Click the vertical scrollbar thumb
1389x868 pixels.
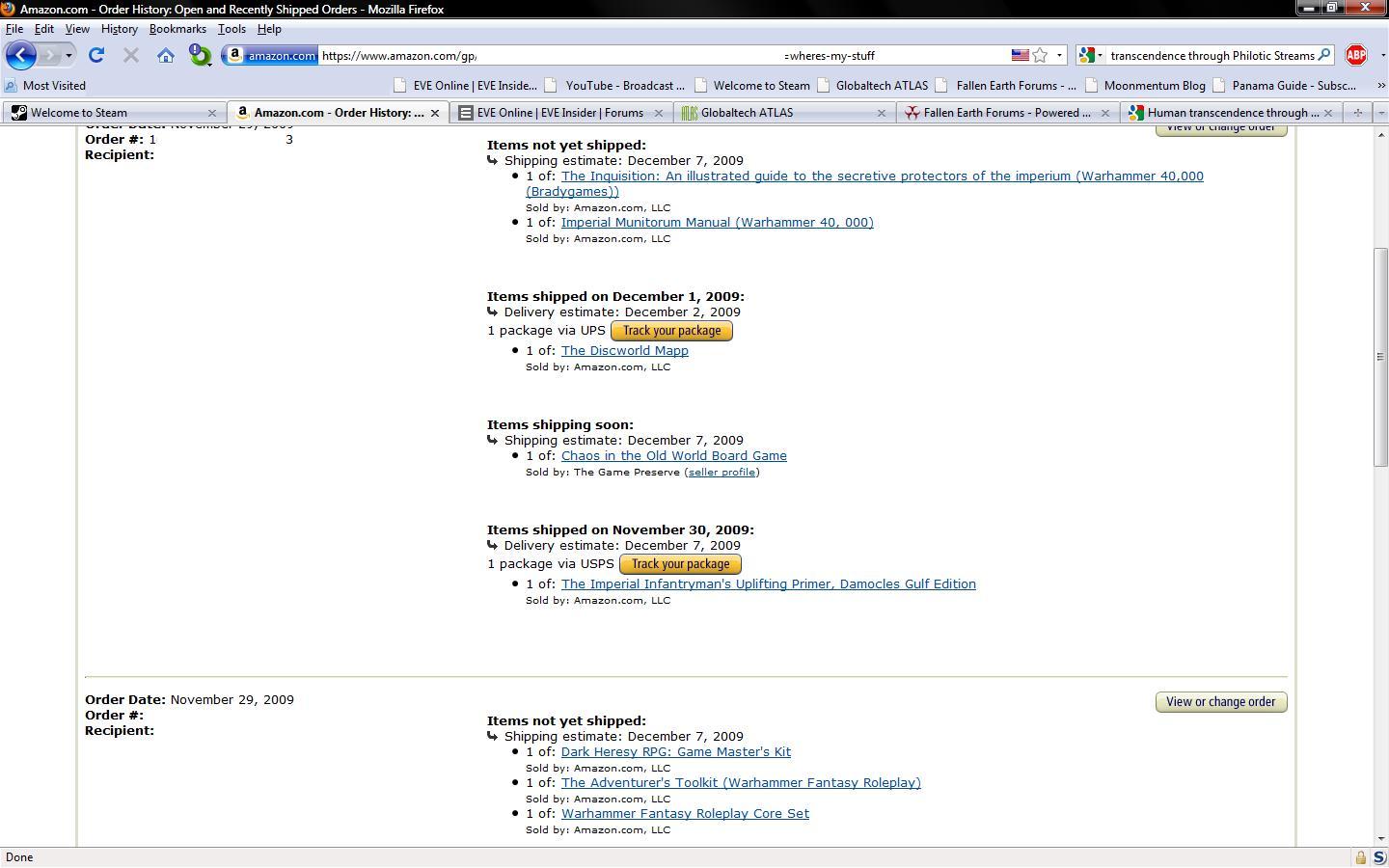pyautogui.click(x=1380, y=358)
